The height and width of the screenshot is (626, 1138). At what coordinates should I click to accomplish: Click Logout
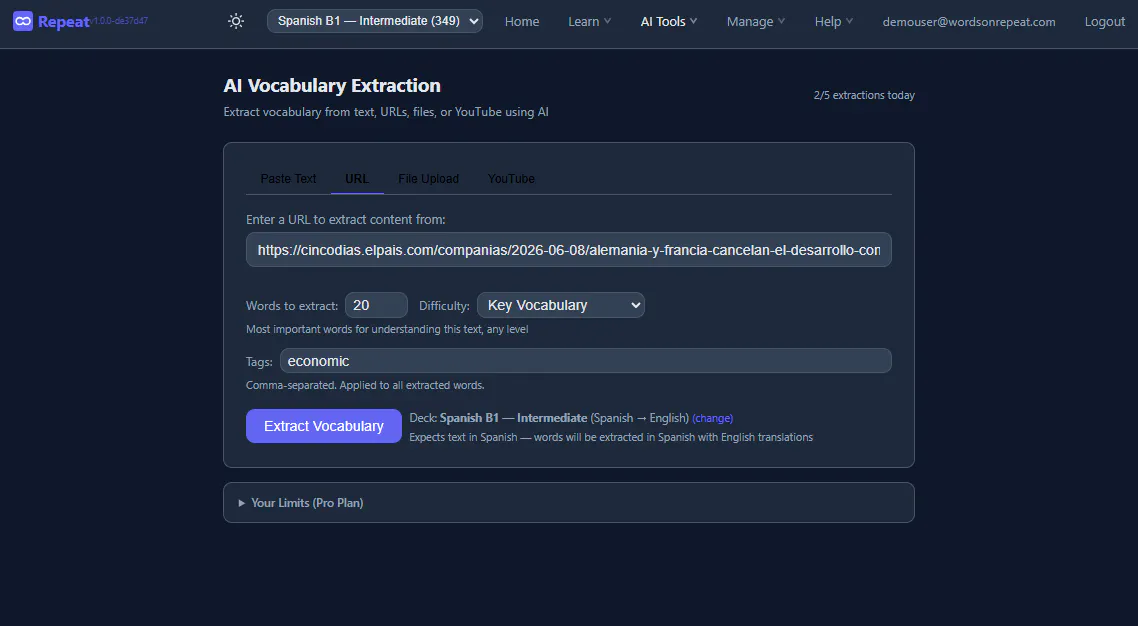click(1105, 22)
